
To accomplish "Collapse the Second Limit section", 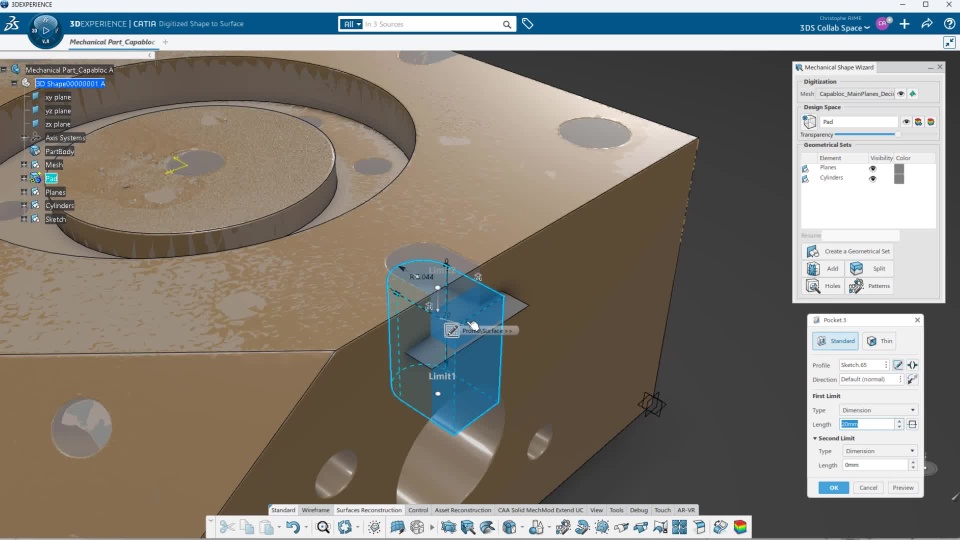I will tap(815, 438).
